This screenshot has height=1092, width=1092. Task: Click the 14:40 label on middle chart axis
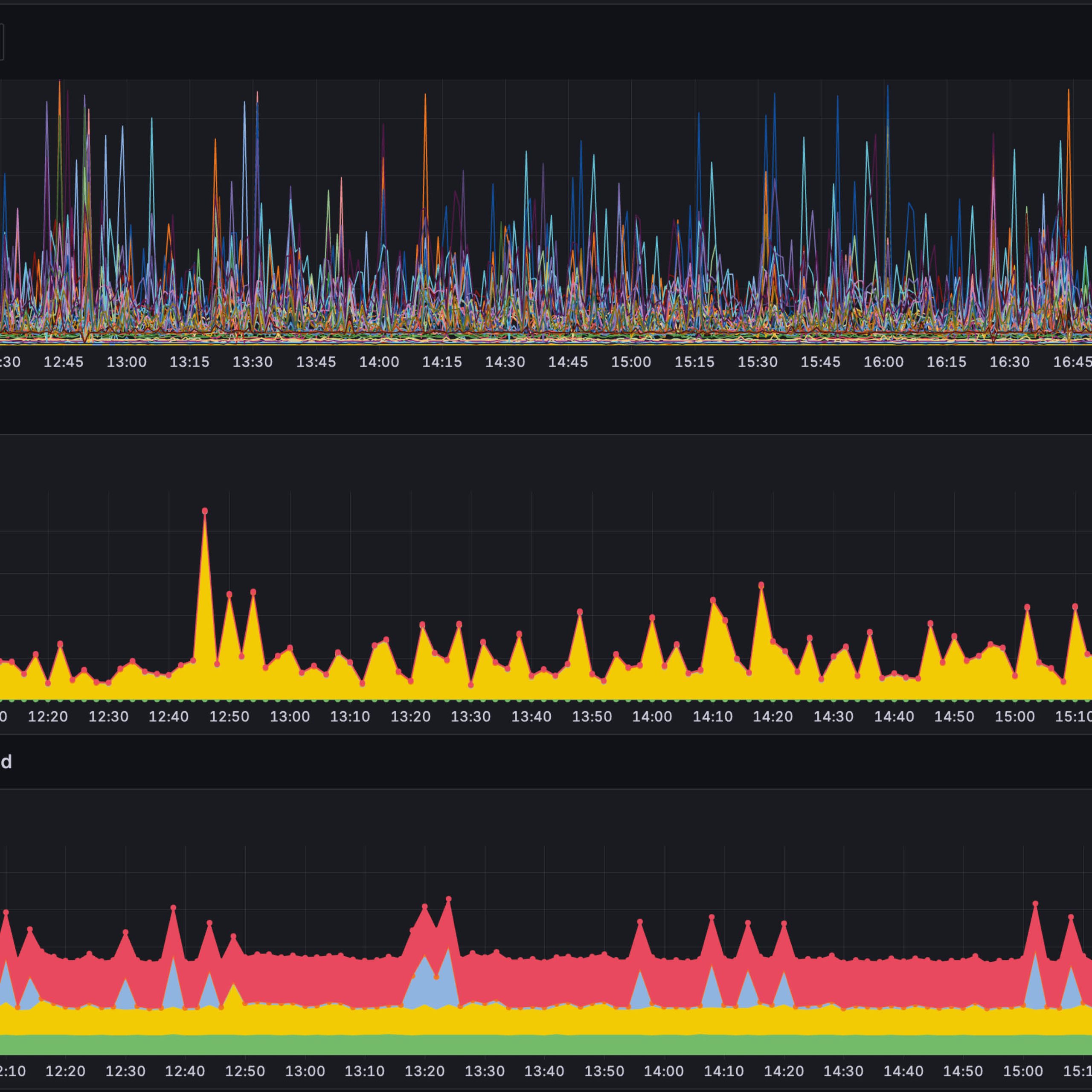click(x=894, y=717)
